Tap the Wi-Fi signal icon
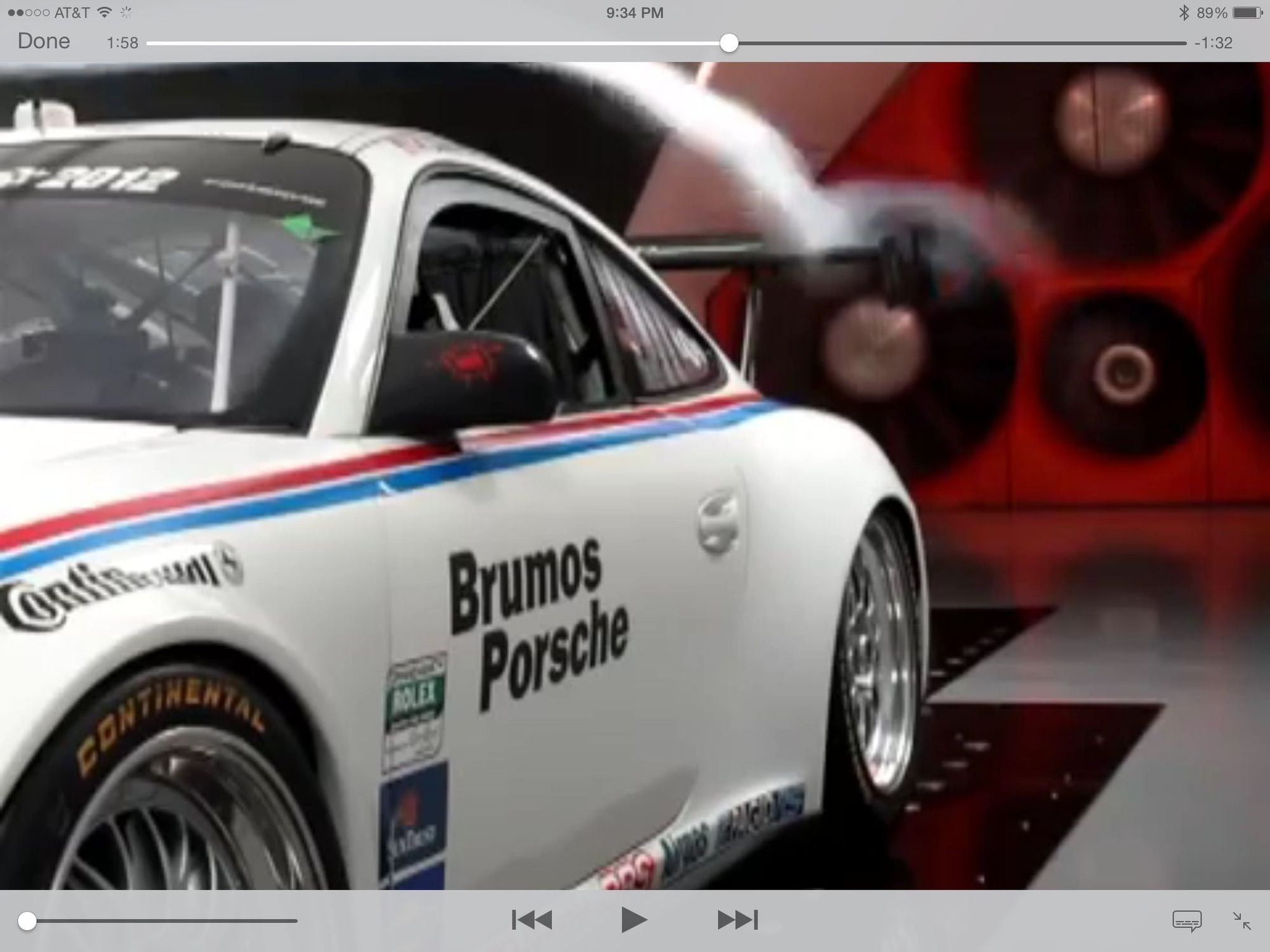The height and width of the screenshot is (952, 1270). coord(105,13)
